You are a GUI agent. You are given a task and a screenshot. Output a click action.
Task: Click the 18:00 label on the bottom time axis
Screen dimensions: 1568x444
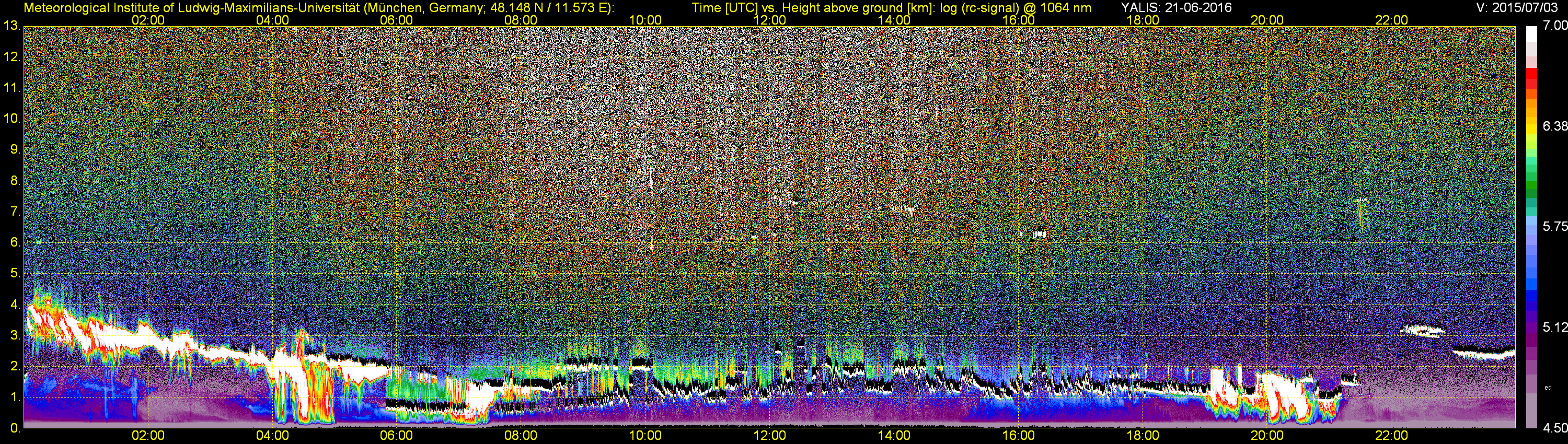[x=1143, y=436]
